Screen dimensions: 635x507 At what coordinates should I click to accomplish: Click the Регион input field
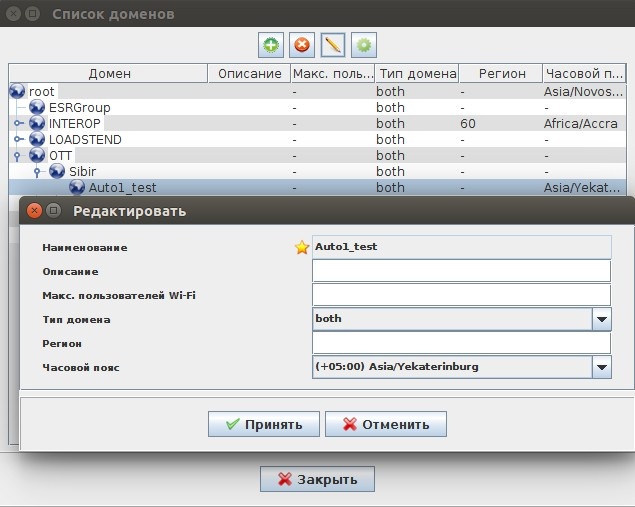pos(460,343)
